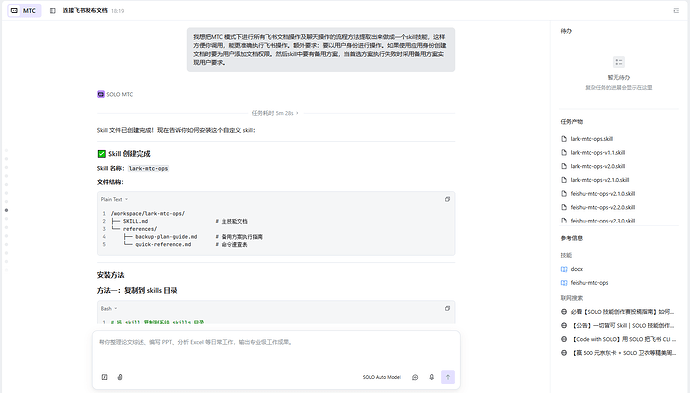Screen dimensions: 690x393
Task: Click the empty to-do list icon
Action: point(619,62)
